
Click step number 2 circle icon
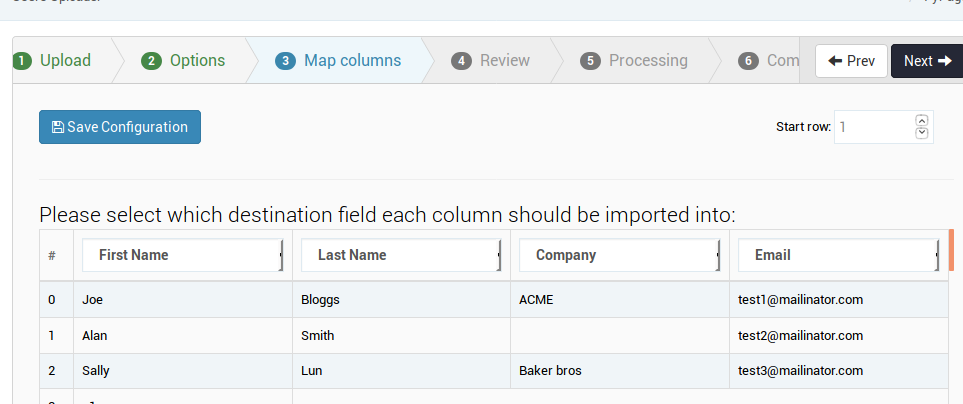pos(151,61)
